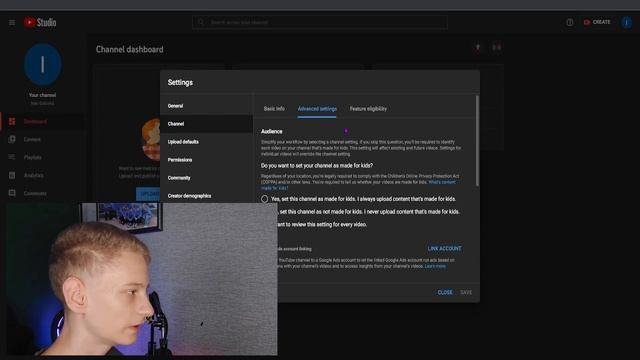Select the Dashboard sidebar icon
Viewport: 640px width, 360px height.
coord(12,121)
